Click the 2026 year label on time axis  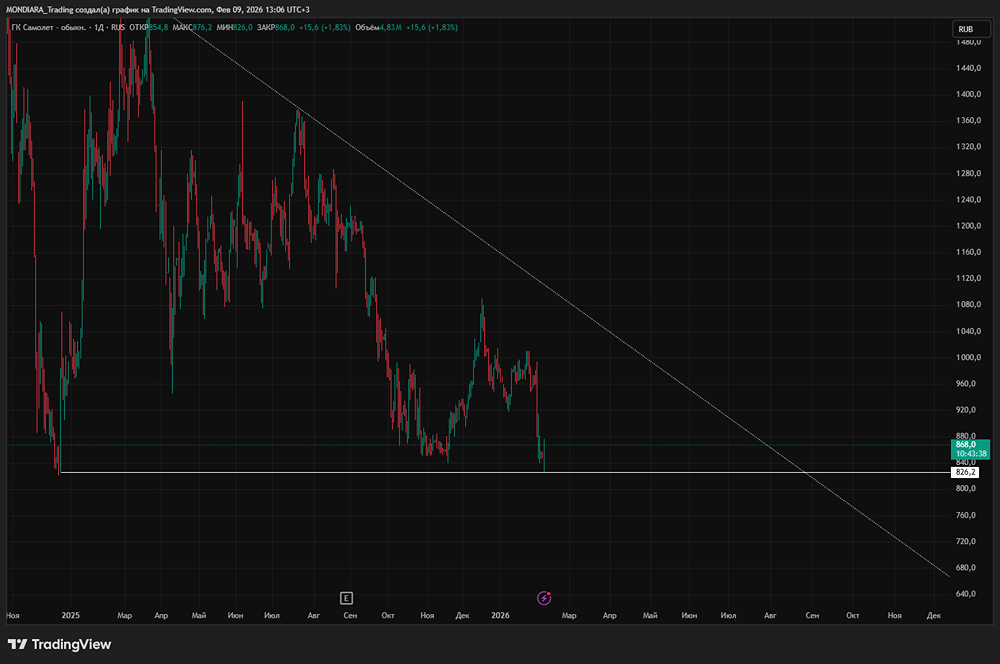pyautogui.click(x=501, y=617)
